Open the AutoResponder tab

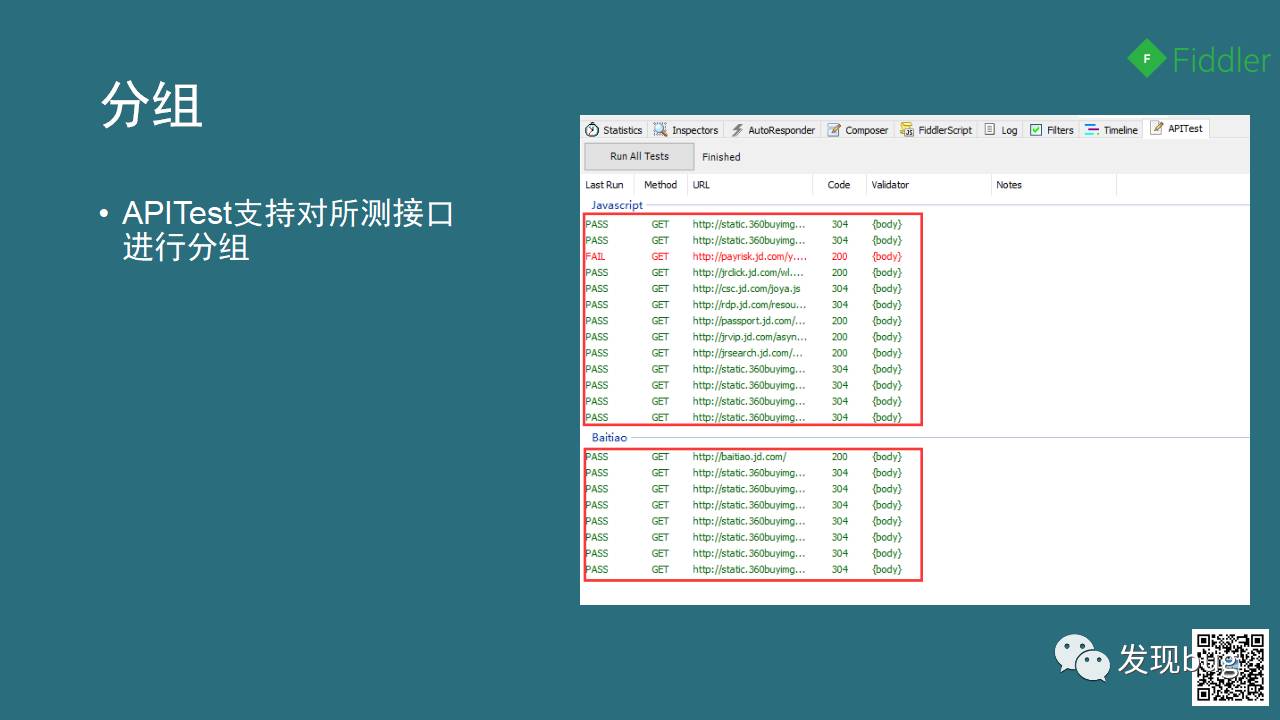[x=773, y=130]
